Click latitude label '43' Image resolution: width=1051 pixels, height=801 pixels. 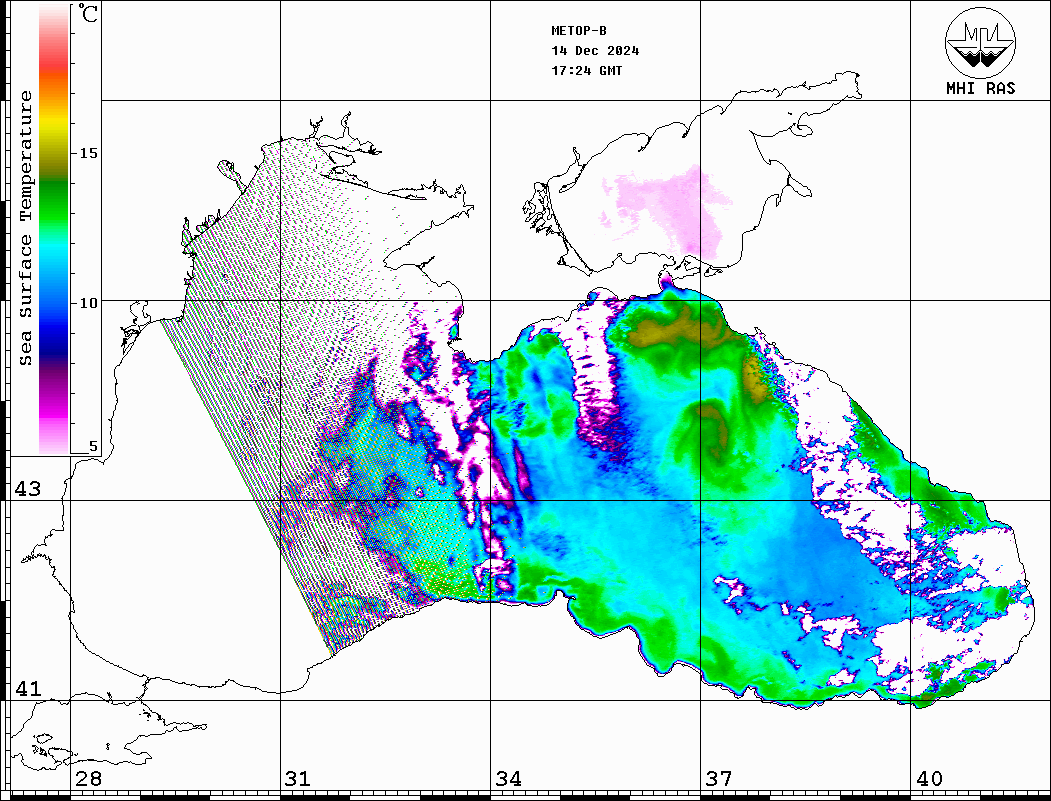28,489
